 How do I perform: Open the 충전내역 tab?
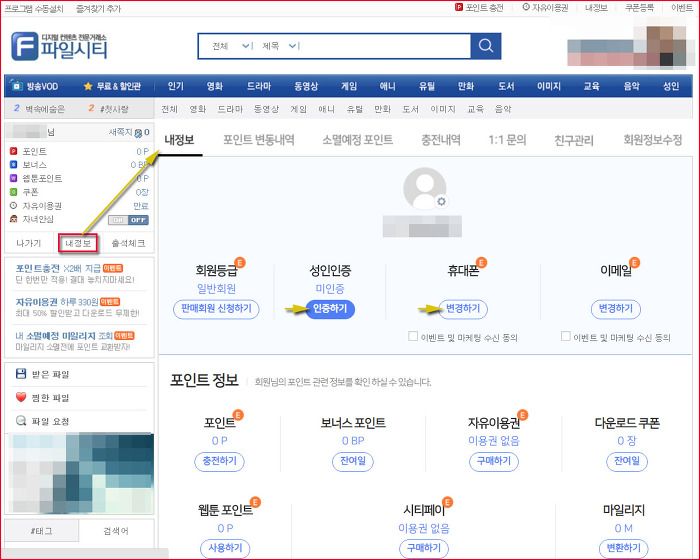click(441, 140)
